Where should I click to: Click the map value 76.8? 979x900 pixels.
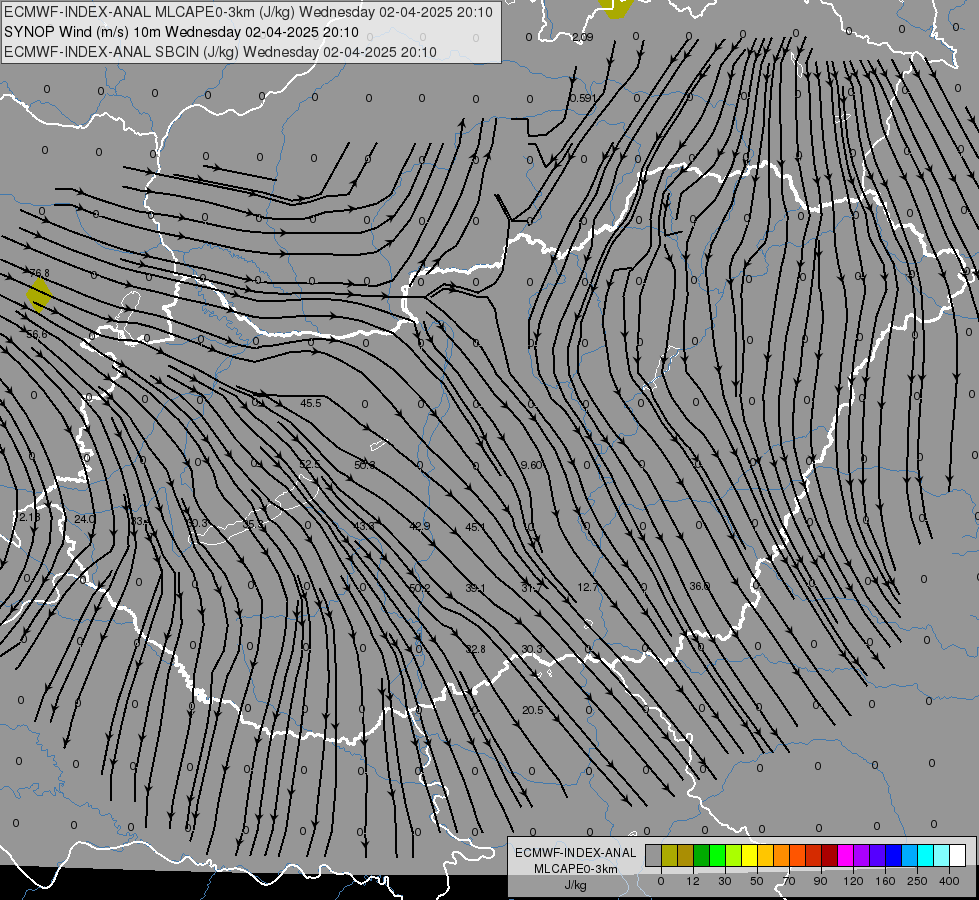pos(39,273)
